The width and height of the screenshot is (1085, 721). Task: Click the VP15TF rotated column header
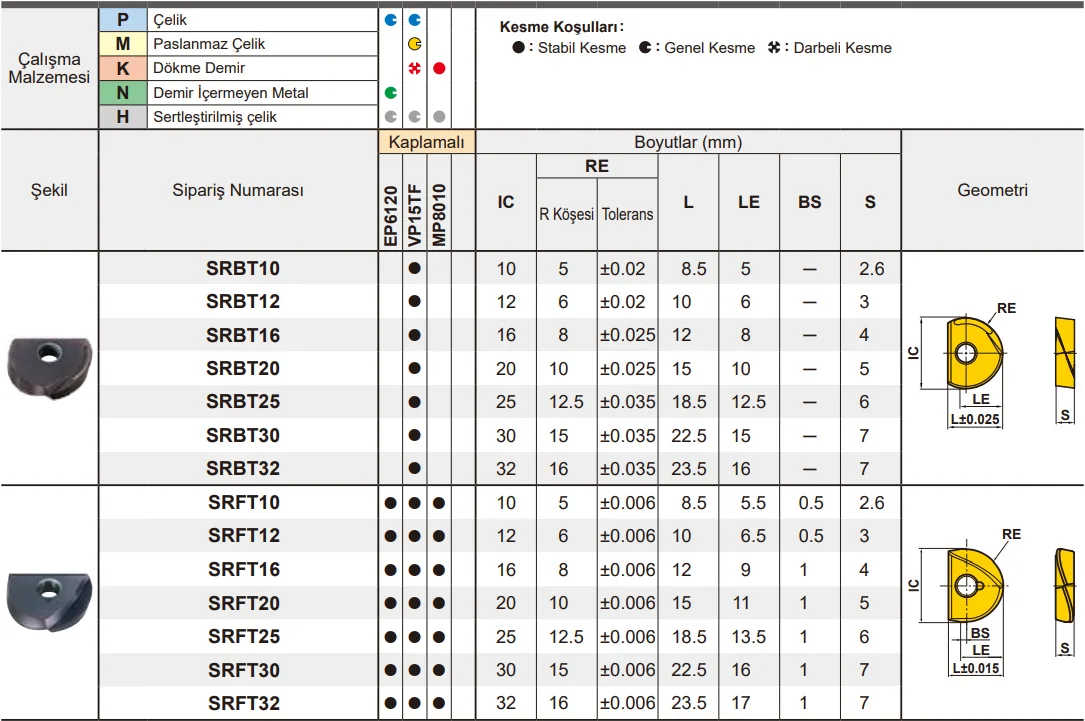414,214
